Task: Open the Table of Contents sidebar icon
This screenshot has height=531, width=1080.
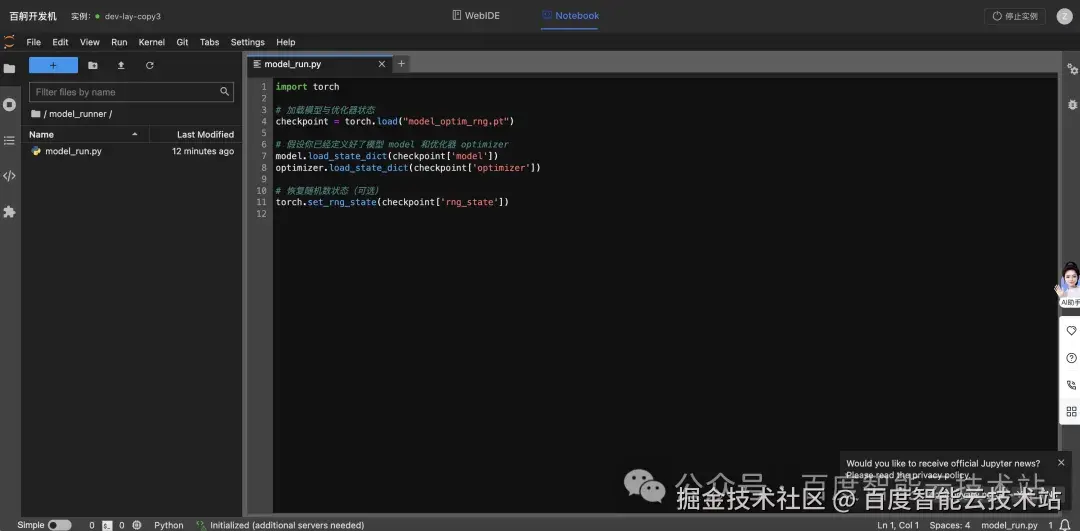Action: [x=9, y=140]
